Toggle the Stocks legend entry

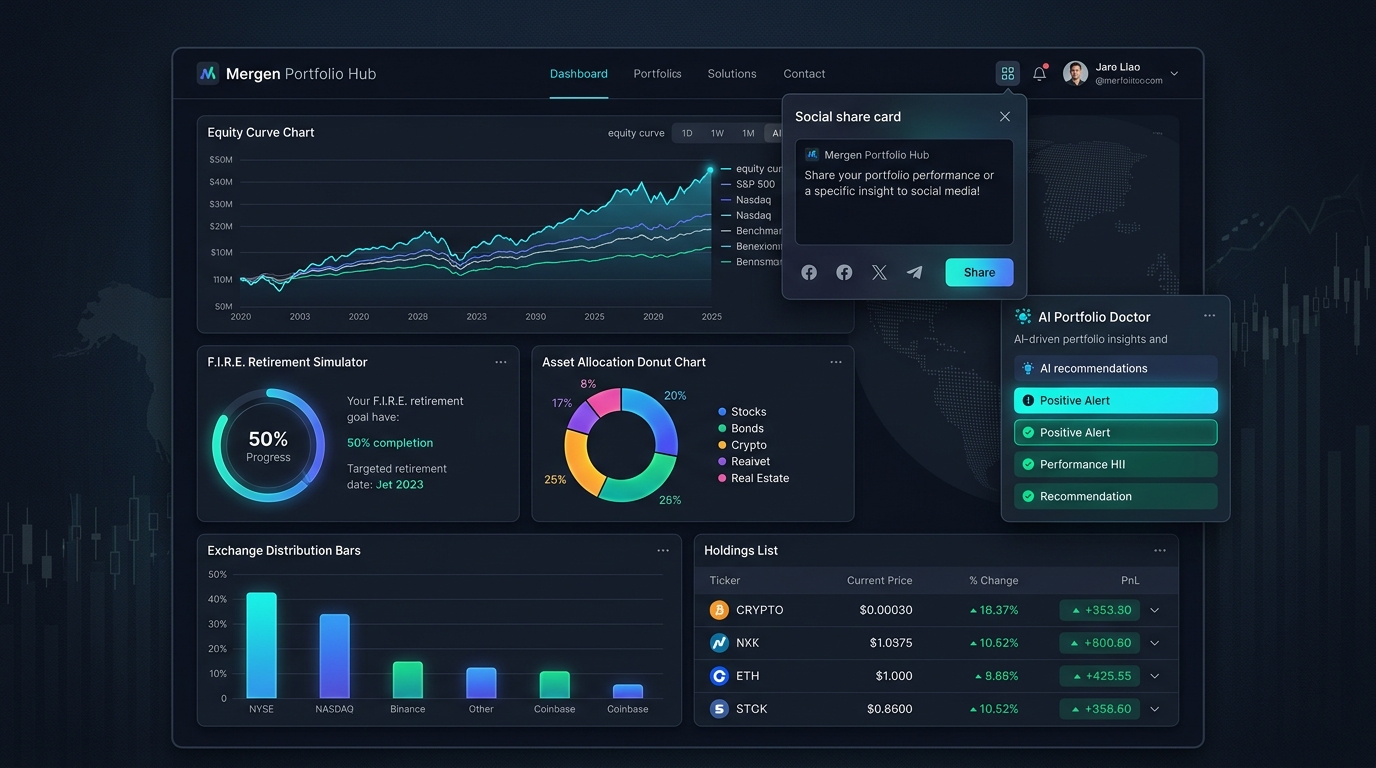click(x=742, y=412)
